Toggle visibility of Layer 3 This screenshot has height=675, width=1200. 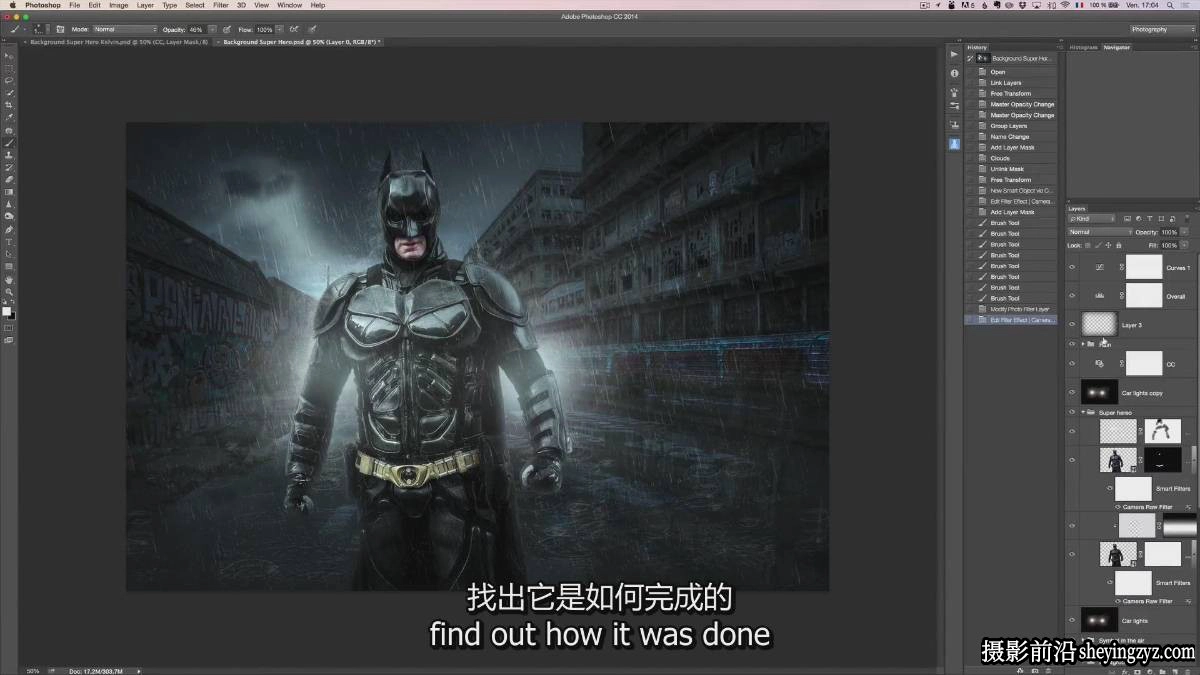(x=1073, y=325)
